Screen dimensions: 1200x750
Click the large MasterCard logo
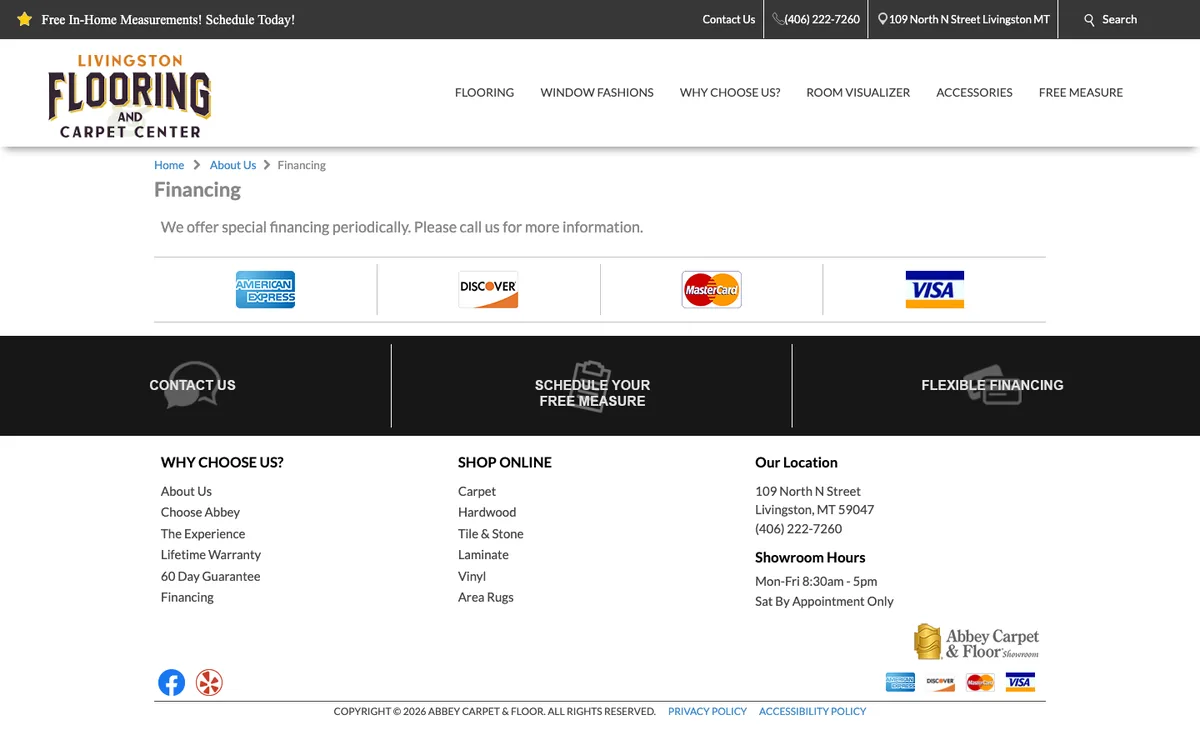pyautogui.click(x=711, y=289)
